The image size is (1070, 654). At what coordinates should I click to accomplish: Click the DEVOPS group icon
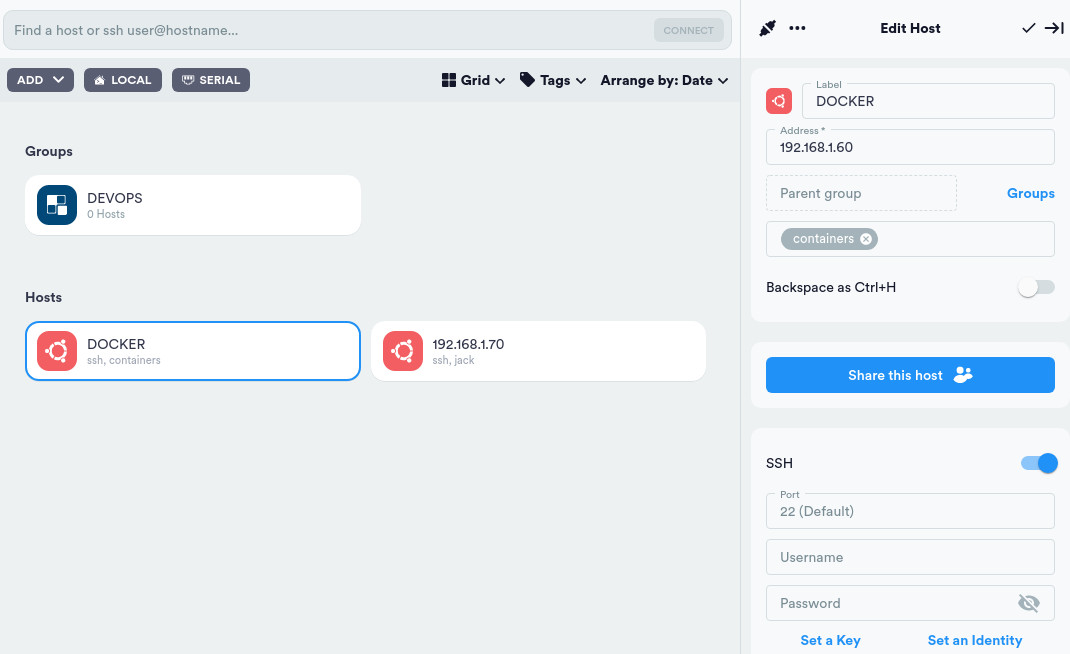57,204
